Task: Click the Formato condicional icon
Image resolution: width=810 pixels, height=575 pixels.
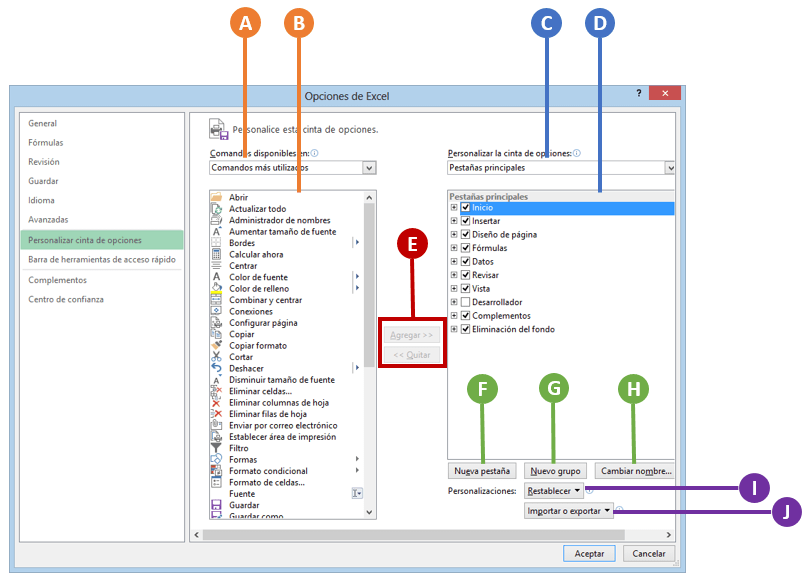Action: pos(216,471)
